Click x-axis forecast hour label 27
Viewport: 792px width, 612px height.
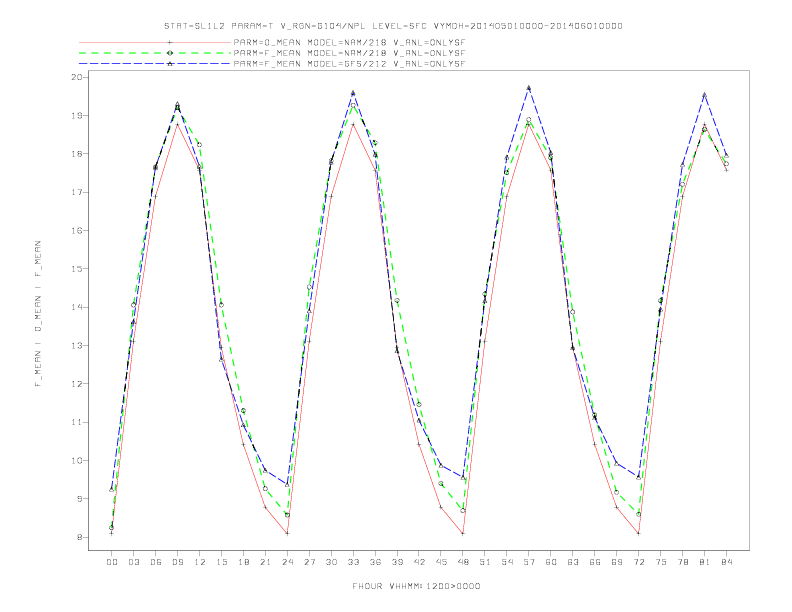tap(309, 562)
